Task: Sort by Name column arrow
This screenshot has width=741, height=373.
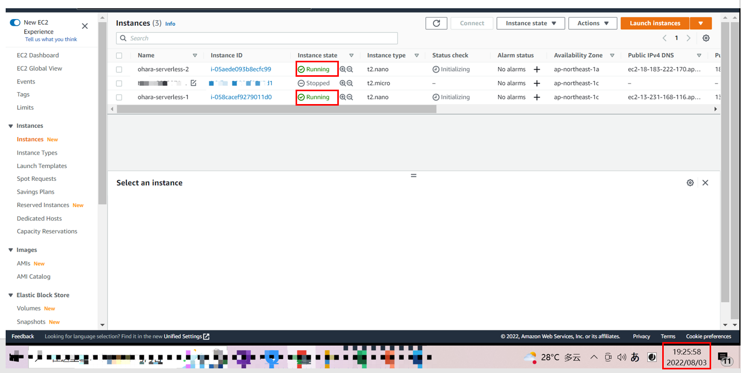Action: pos(195,55)
